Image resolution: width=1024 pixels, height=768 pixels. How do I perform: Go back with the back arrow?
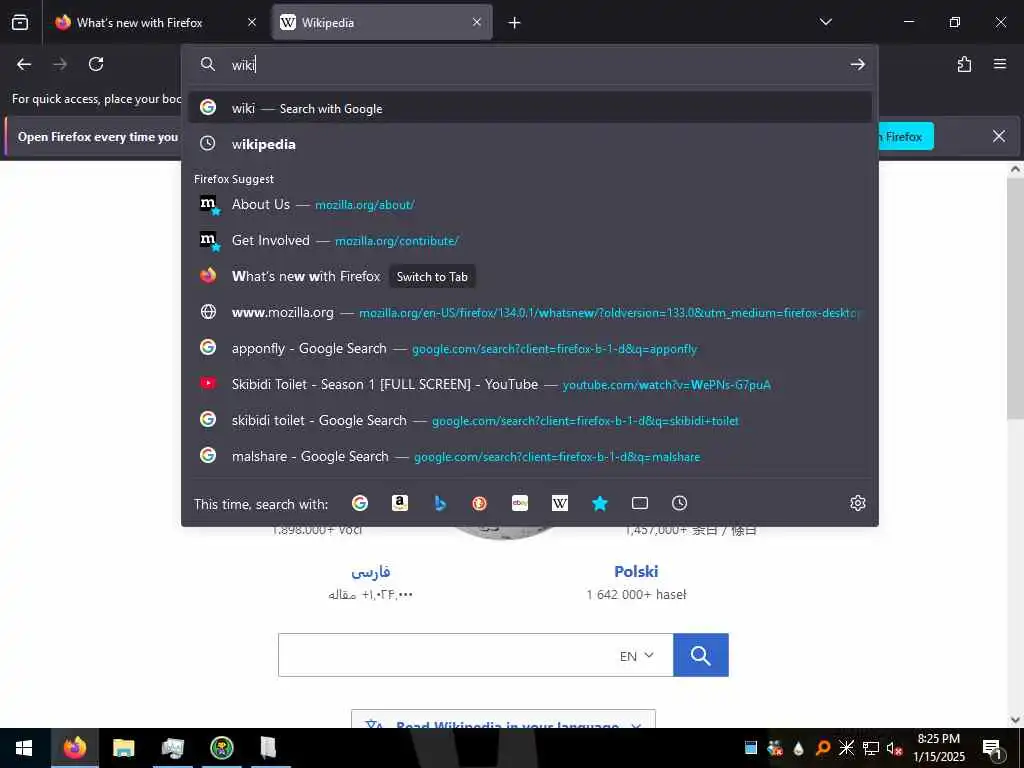24,64
